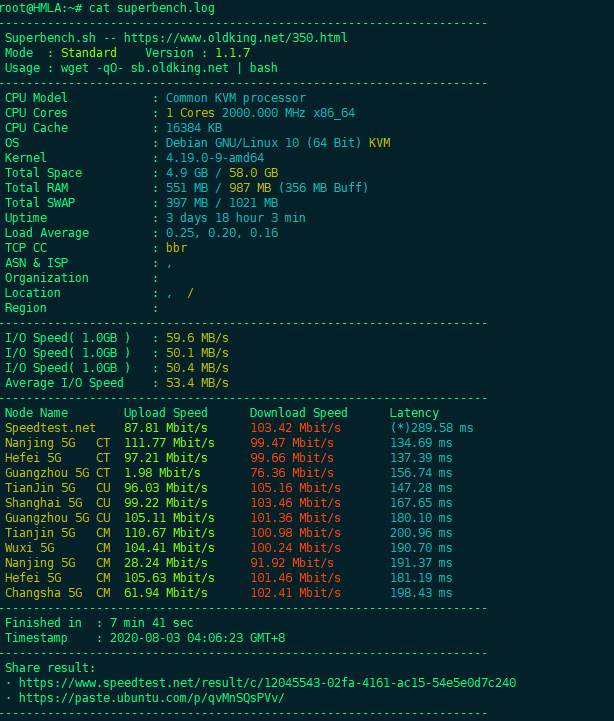Select the Uptime 3 days 18 hour value
This screenshot has height=721, width=614.
pos(235,218)
